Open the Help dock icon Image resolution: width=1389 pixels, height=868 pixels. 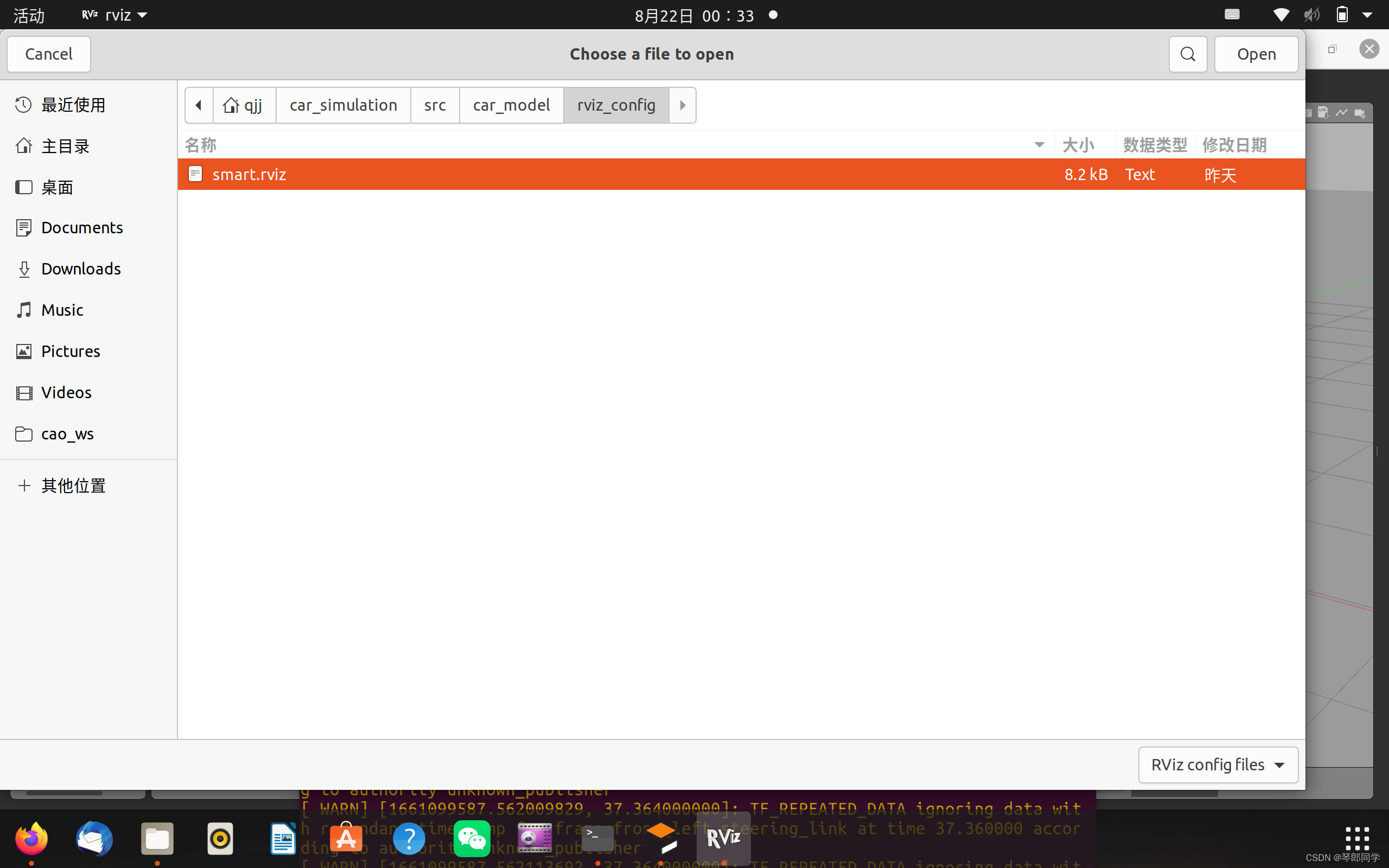(409, 839)
